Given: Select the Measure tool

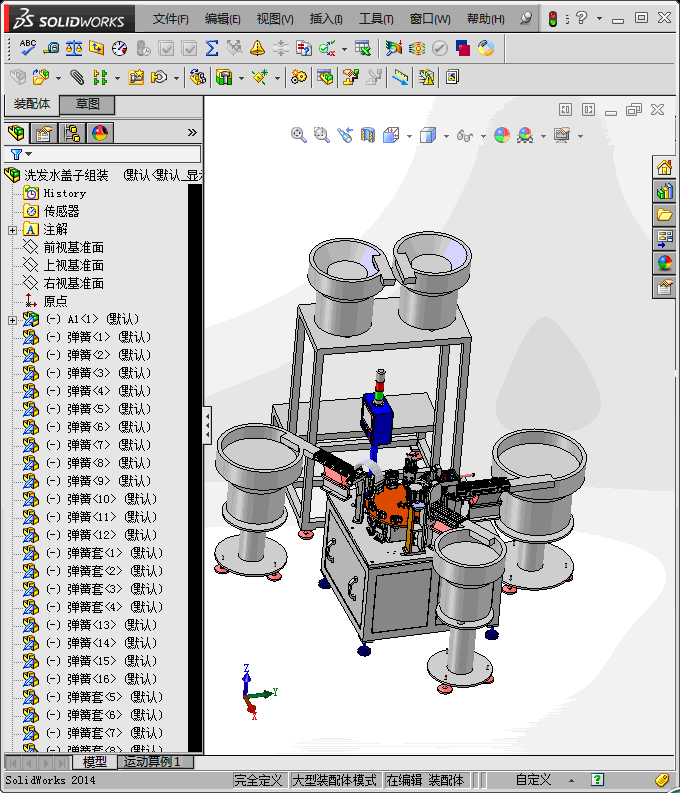Looking at the screenshot, I should coord(51,48).
